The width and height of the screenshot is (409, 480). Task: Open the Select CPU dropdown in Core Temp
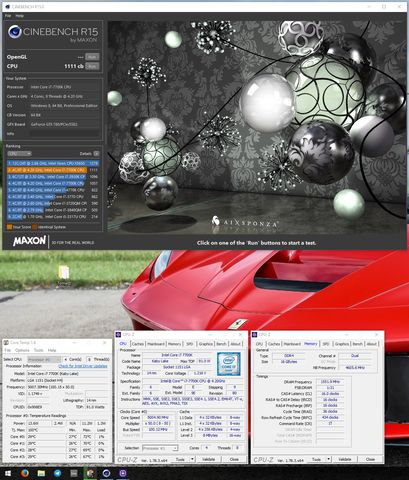click(44, 360)
